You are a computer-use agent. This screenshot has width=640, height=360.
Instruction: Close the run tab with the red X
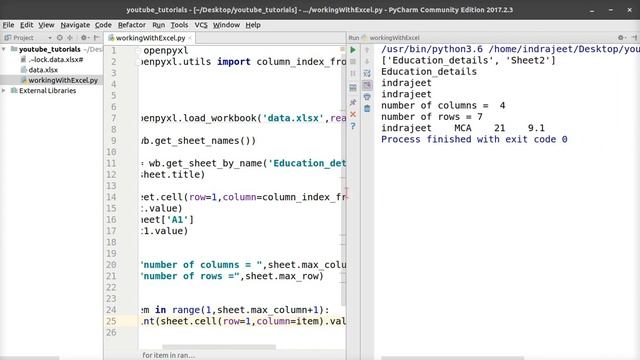tap(353, 114)
